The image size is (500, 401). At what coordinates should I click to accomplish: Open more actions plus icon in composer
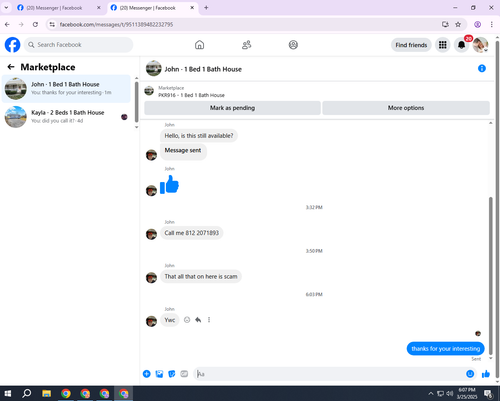[x=147, y=374]
